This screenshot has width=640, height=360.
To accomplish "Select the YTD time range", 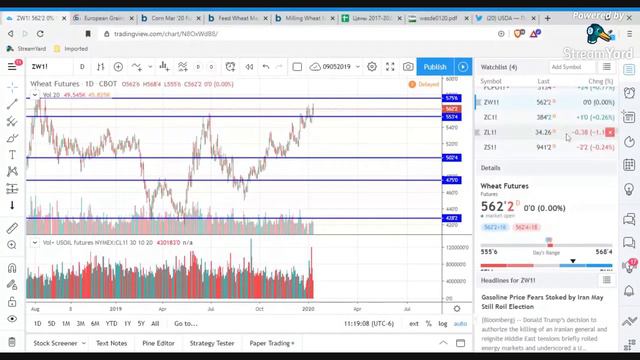I will [111, 324].
